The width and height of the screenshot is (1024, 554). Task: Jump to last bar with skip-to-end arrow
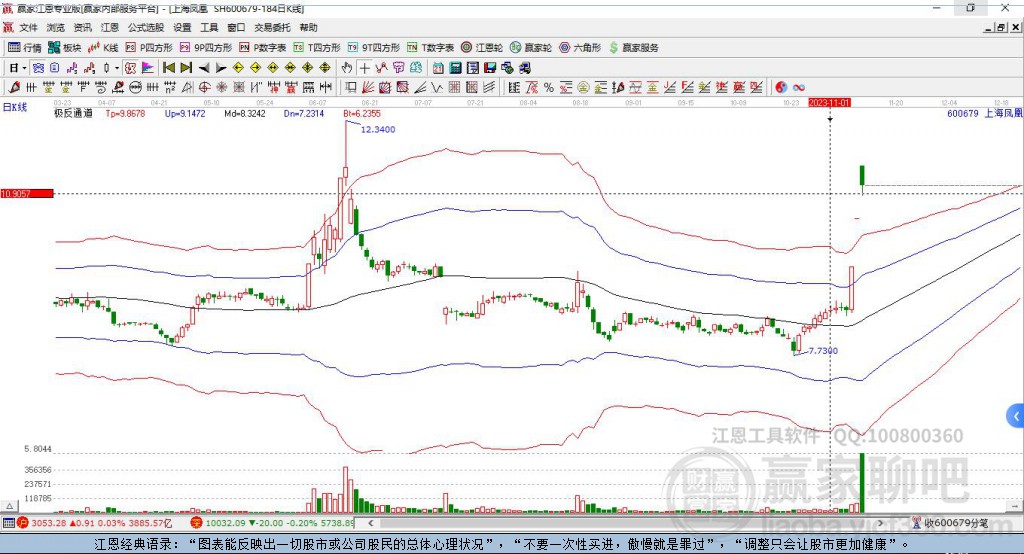[186, 68]
